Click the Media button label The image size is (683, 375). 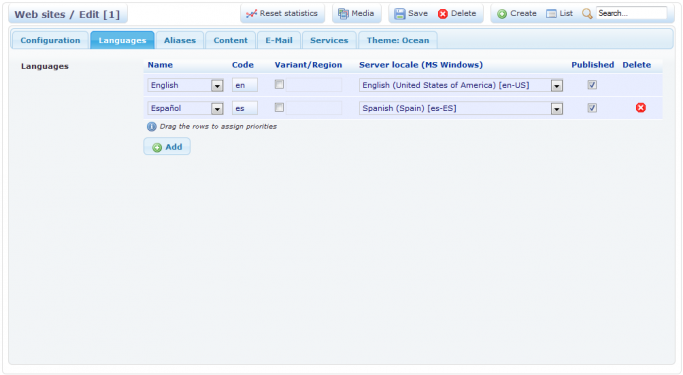tap(362, 14)
